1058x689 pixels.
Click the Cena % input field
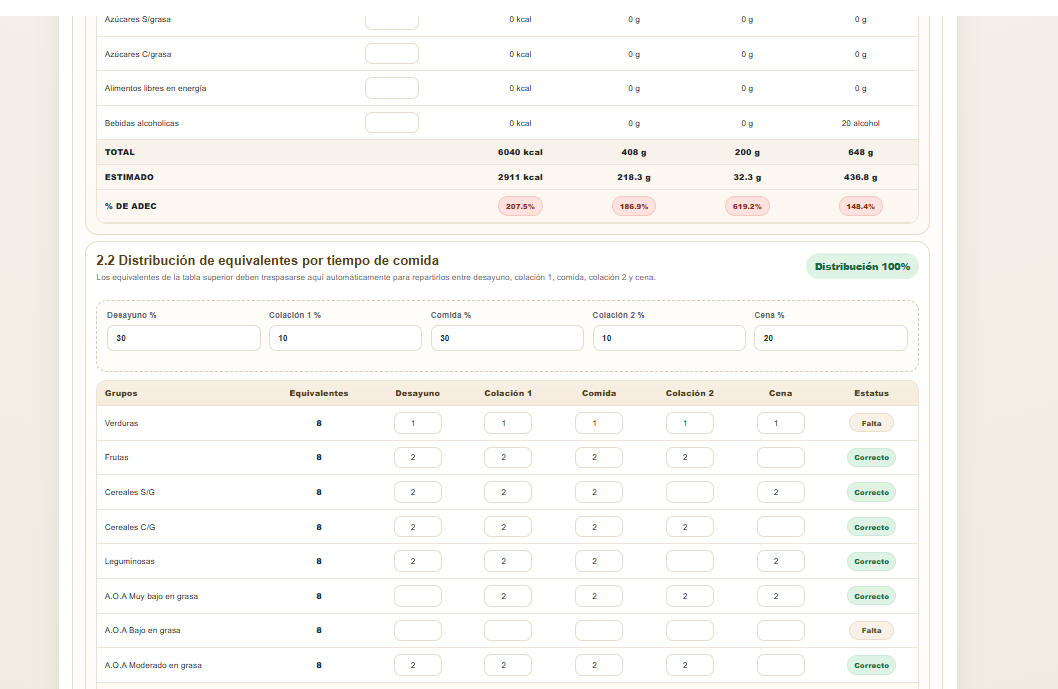[x=831, y=338]
